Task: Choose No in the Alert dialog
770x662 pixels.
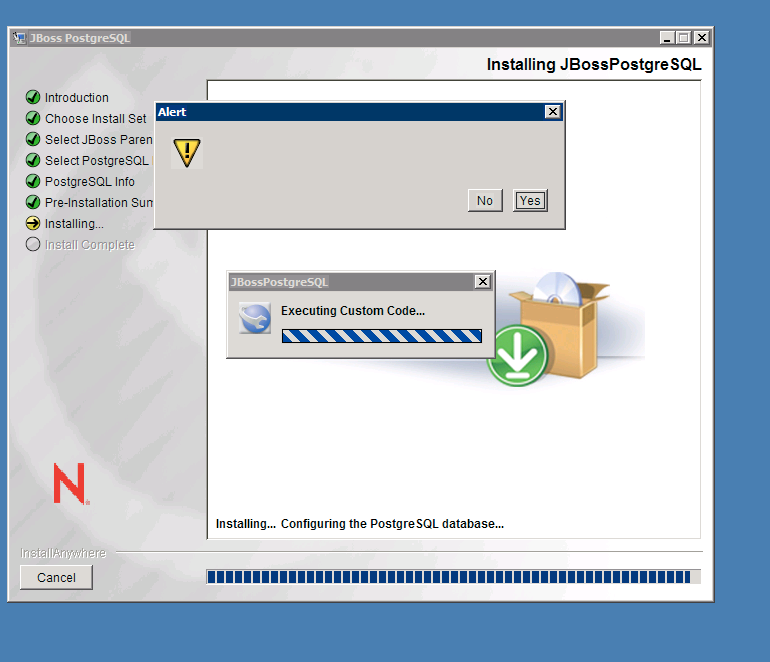Action: pyautogui.click(x=485, y=200)
